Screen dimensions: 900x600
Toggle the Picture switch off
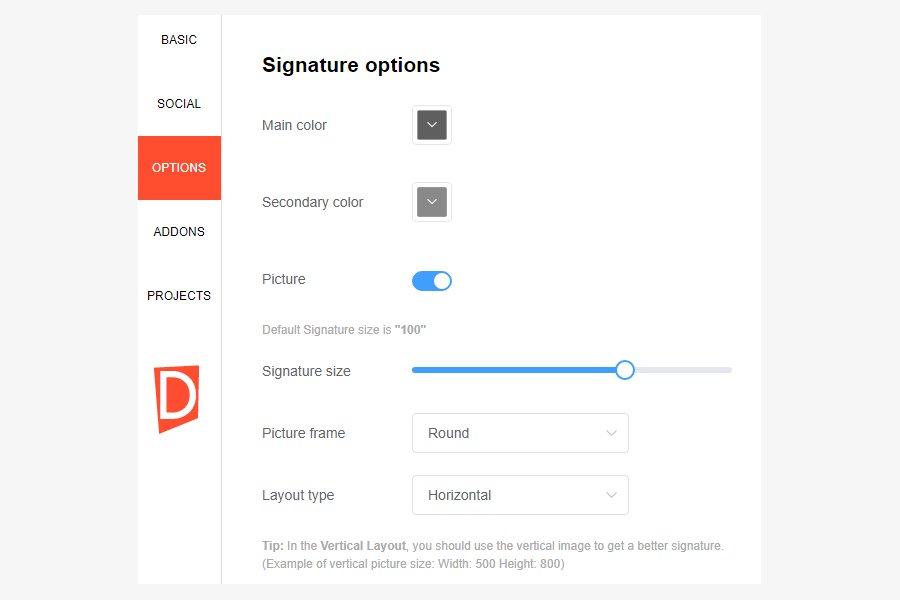pyautogui.click(x=431, y=280)
